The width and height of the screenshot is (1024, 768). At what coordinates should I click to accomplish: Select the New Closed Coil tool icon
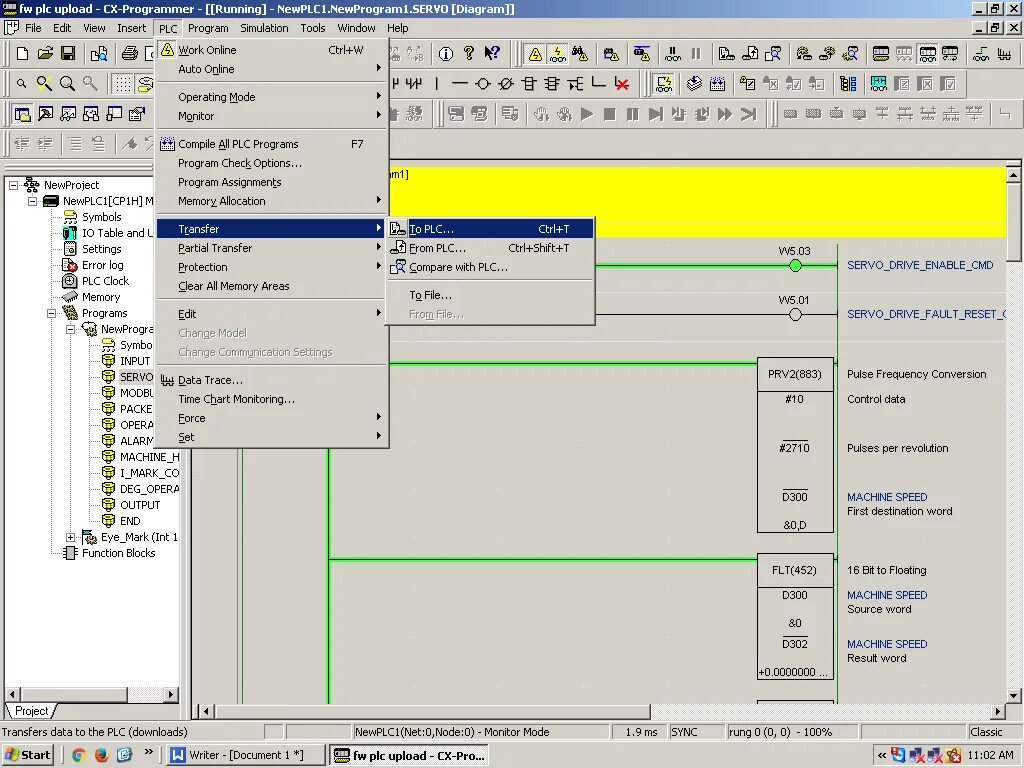[x=506, y=84]
